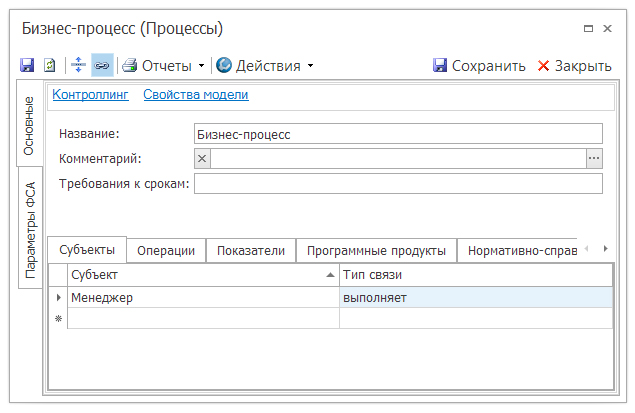
Task: Open the Показатели tab
Action: click(x=251, y=251)
